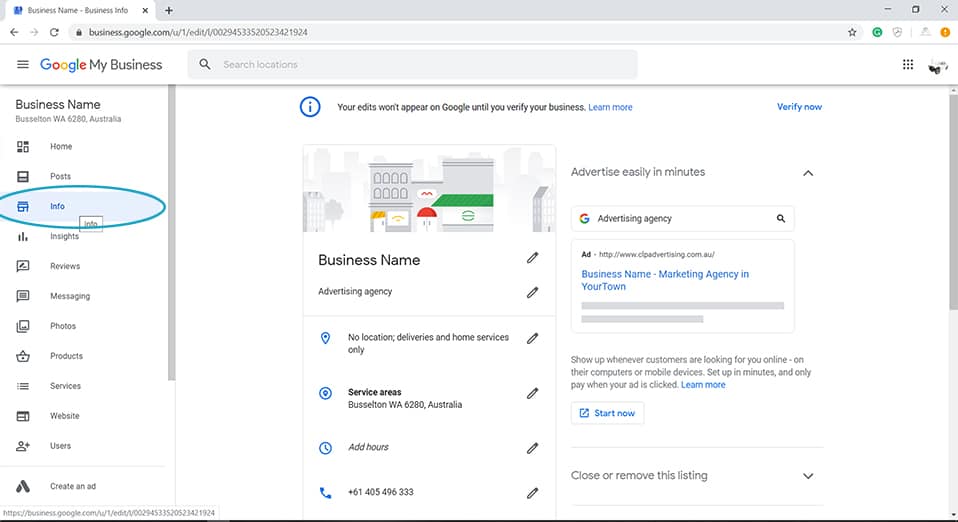Edit Service areas with its pencil icon
This screenshot has height=522, width=958.
[x=532, y=394]
